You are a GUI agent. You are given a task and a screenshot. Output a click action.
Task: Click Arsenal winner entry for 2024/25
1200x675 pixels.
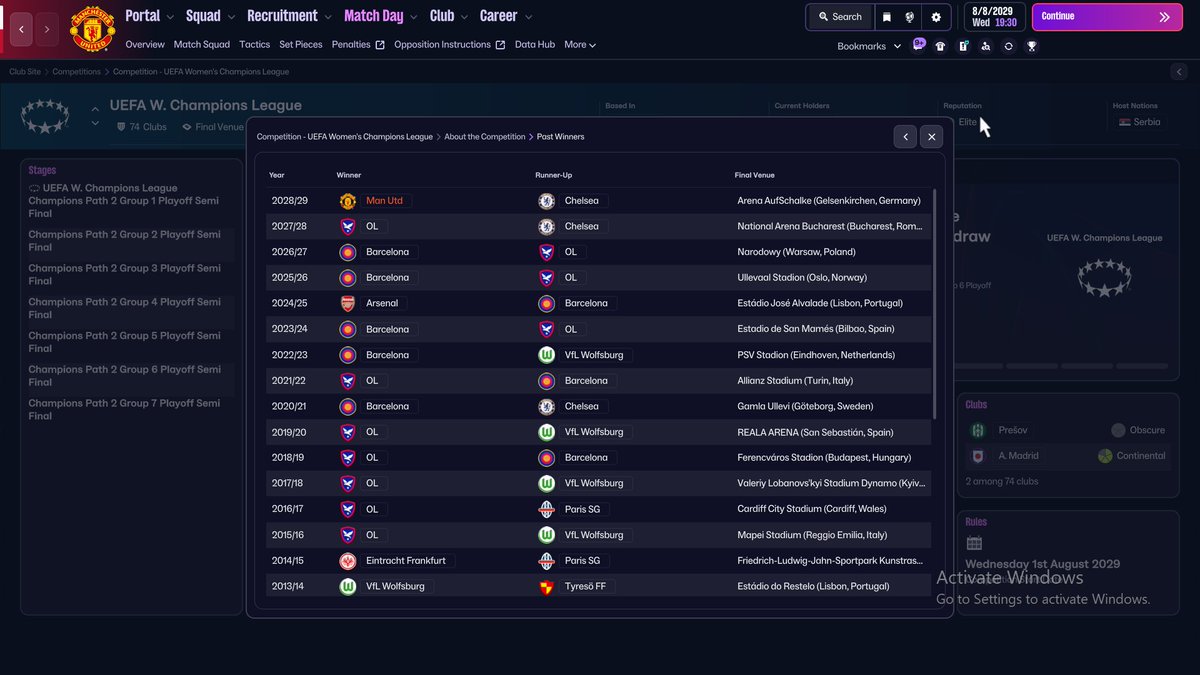(x=382, y=303)
